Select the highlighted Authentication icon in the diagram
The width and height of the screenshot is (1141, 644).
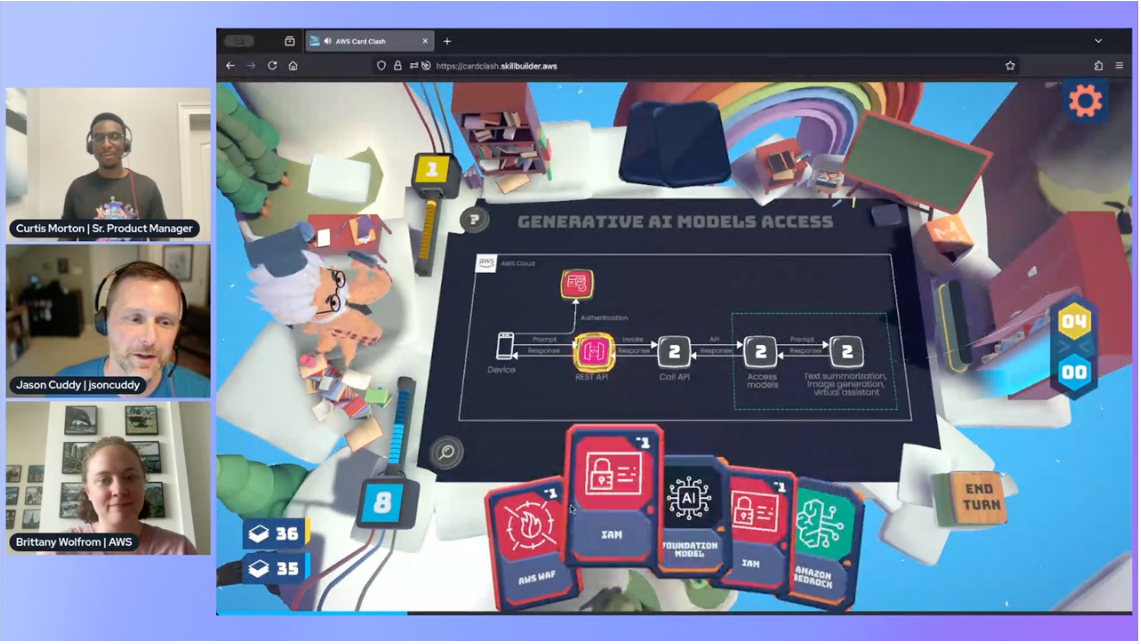[x=576, y=283]
